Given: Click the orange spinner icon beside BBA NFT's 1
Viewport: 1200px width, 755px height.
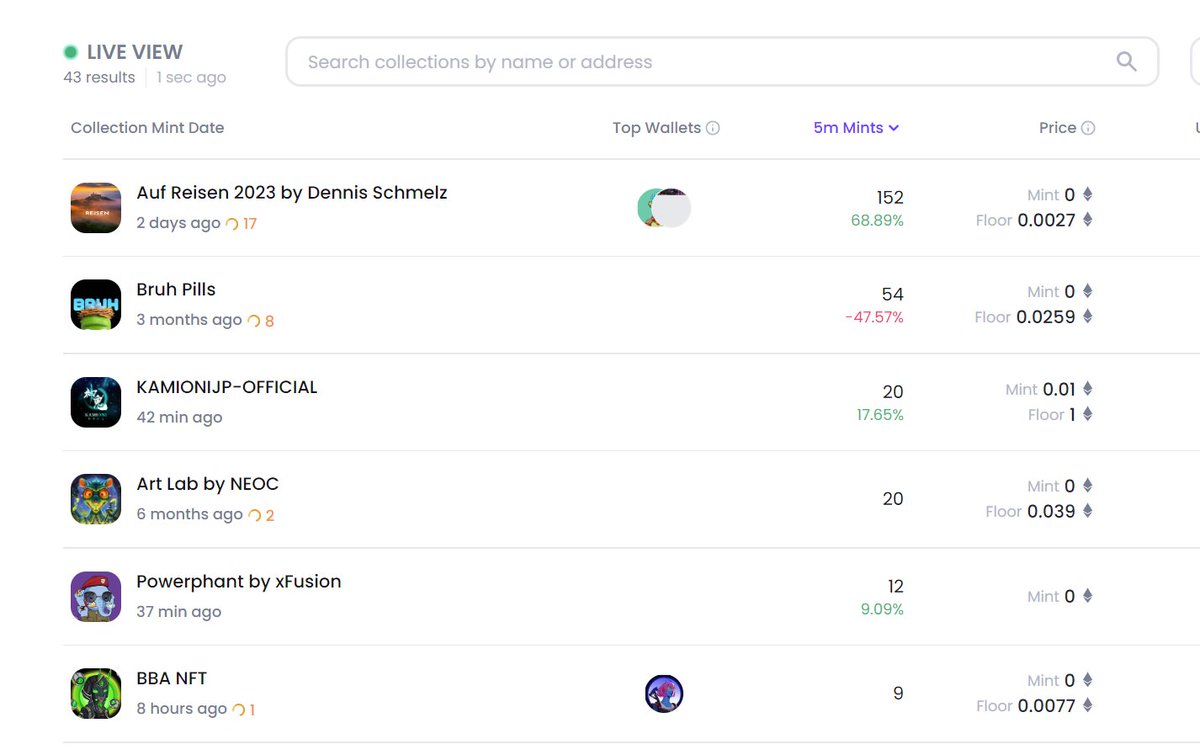Looking at the screenshot, I should coord(239,709).
